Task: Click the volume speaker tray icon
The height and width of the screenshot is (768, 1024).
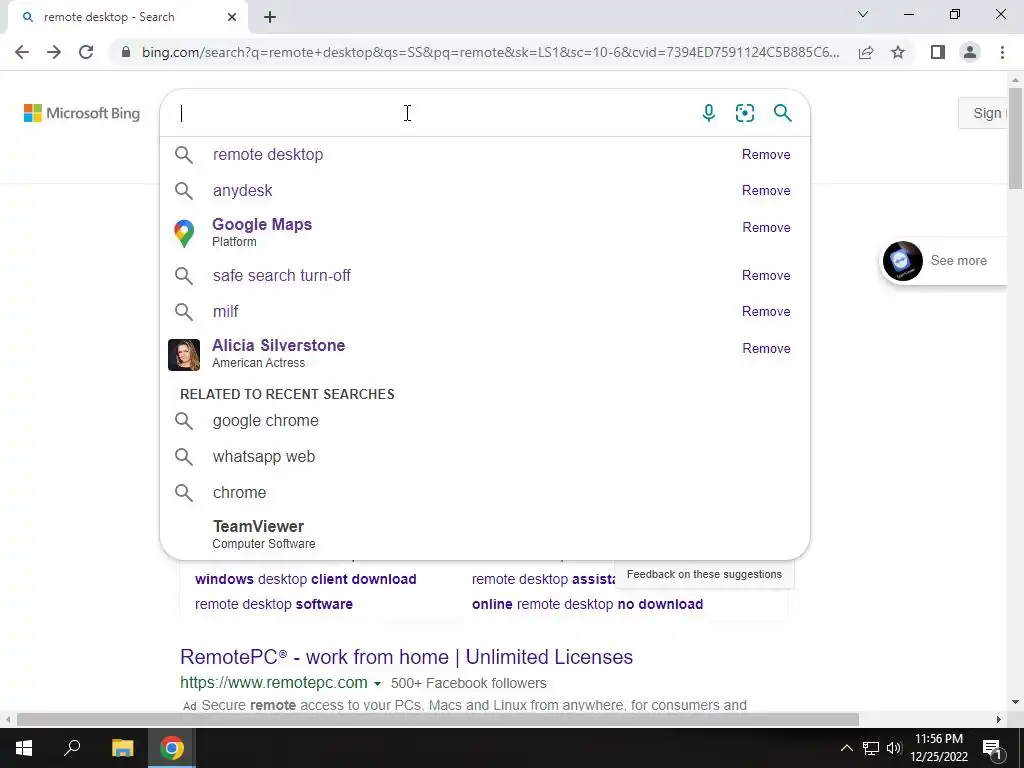Action: [x=894, y=748]
